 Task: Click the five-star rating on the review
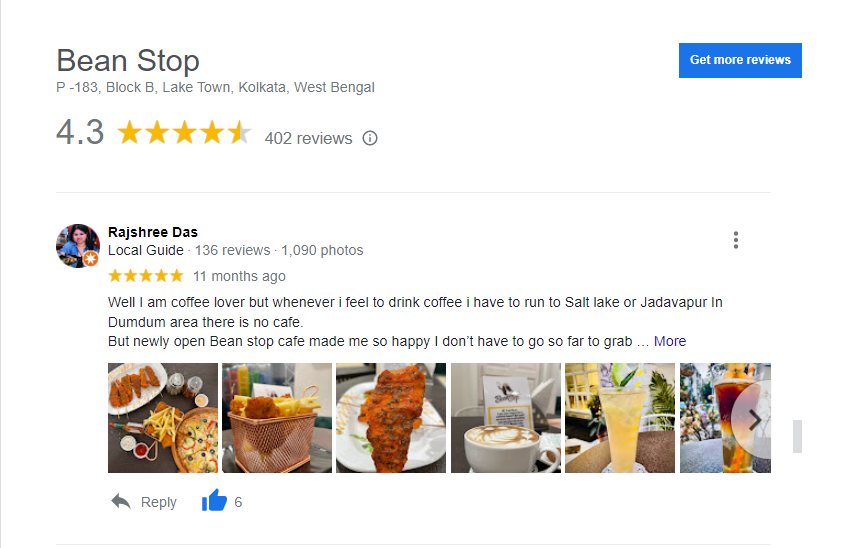pyautogui.click(x=146, y=275)
